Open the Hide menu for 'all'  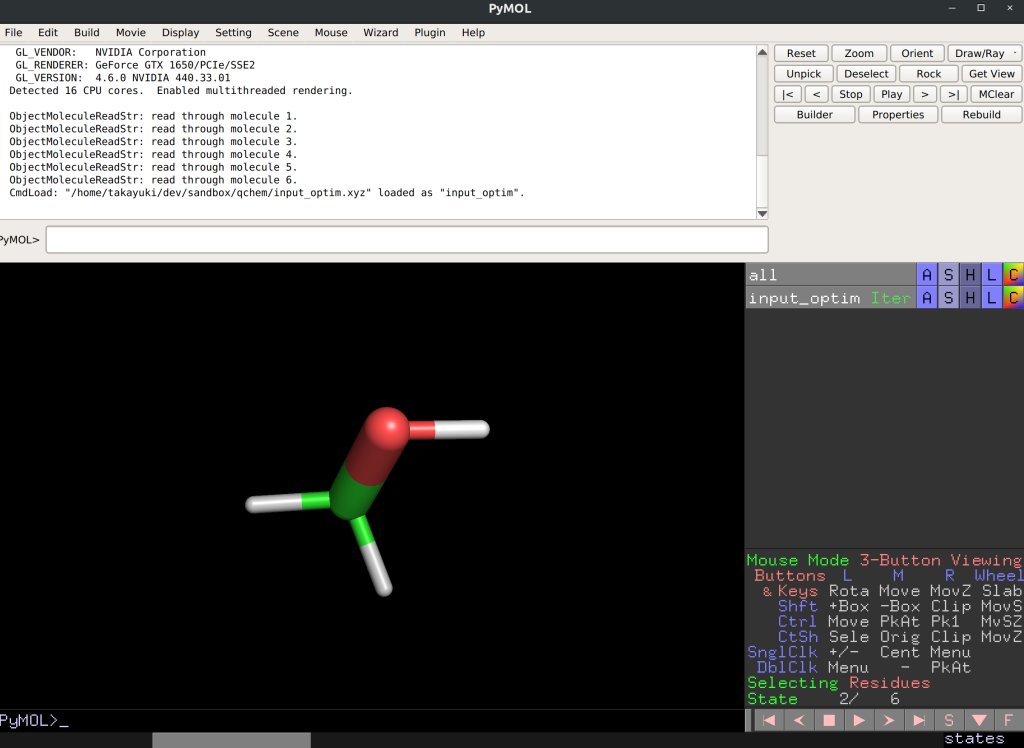tap(970, 275)
